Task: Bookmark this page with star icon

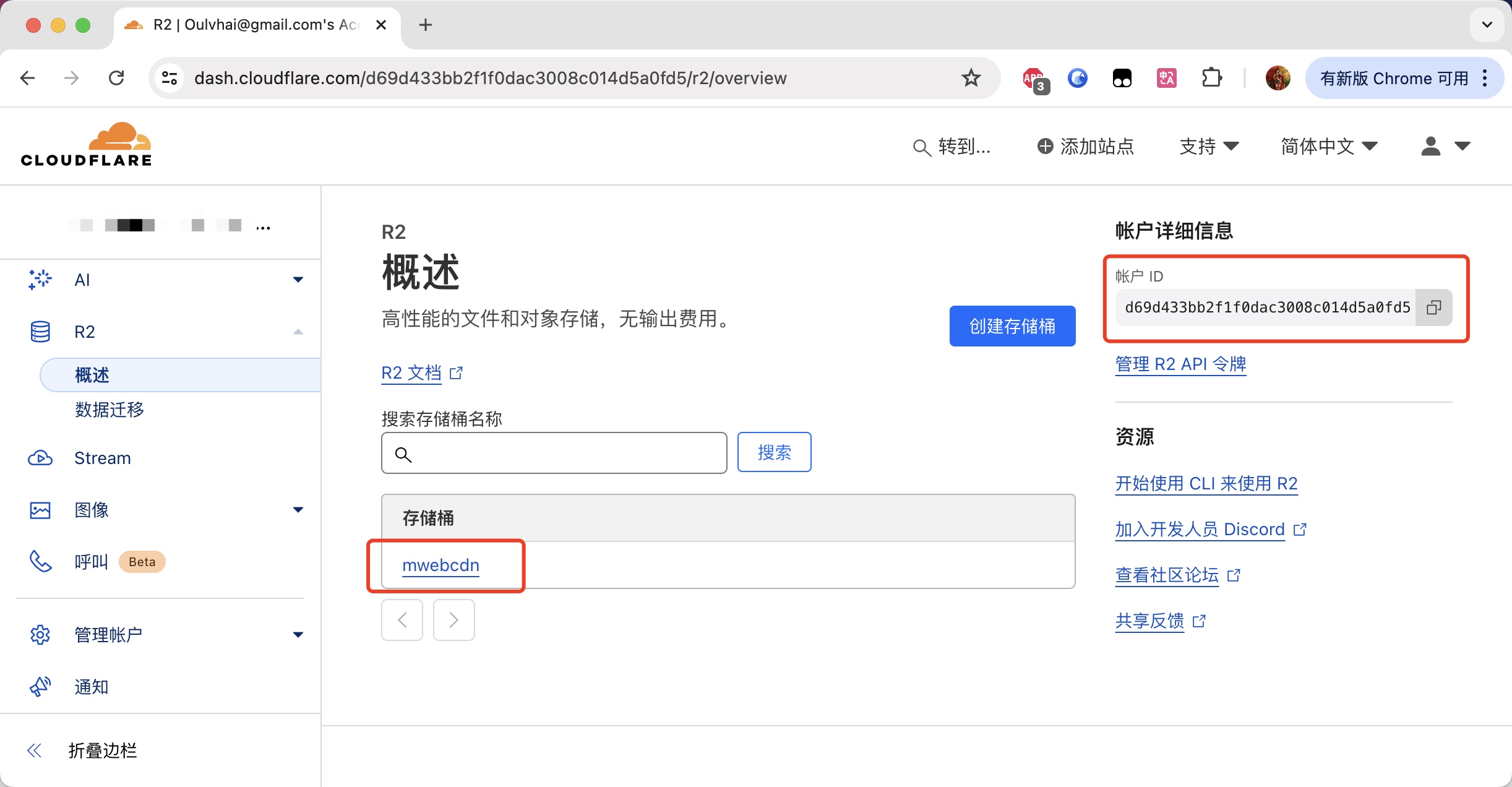Action: 971,78
